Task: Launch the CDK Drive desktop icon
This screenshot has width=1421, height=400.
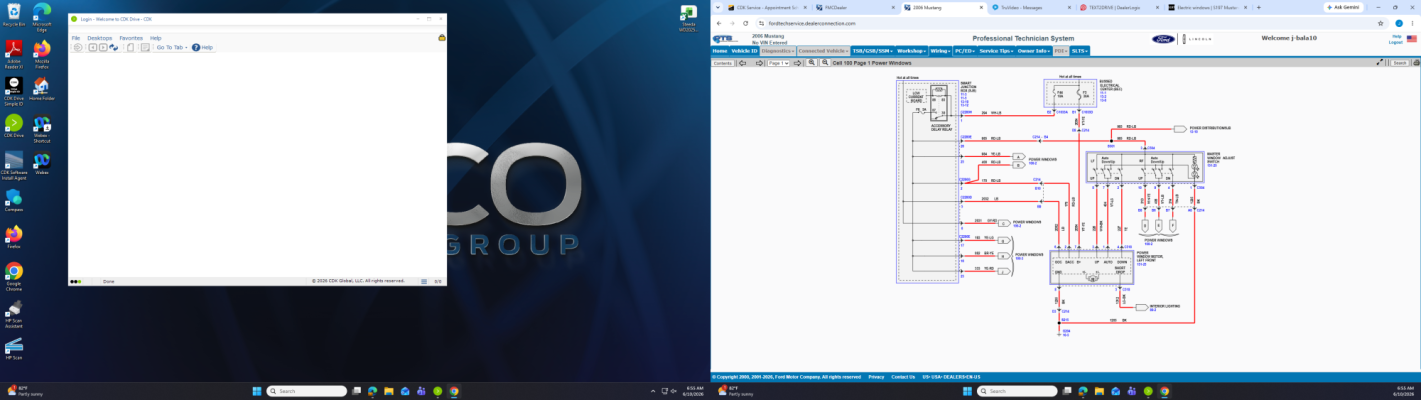Action: tap(14, 125)
